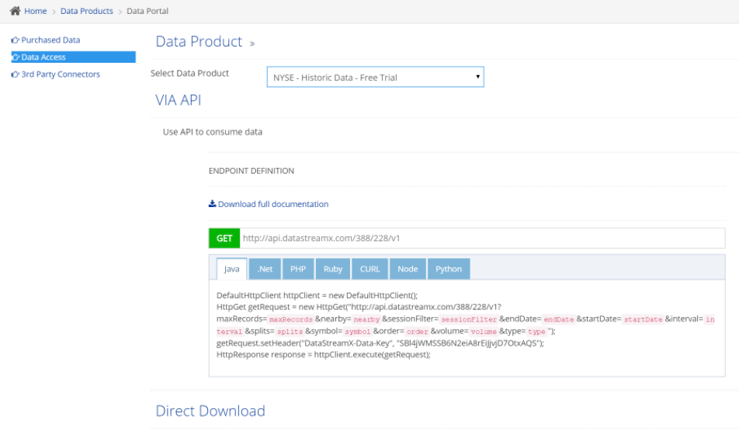
Task: Click the volume parameter placeholder in code
Action: (484, 331)
